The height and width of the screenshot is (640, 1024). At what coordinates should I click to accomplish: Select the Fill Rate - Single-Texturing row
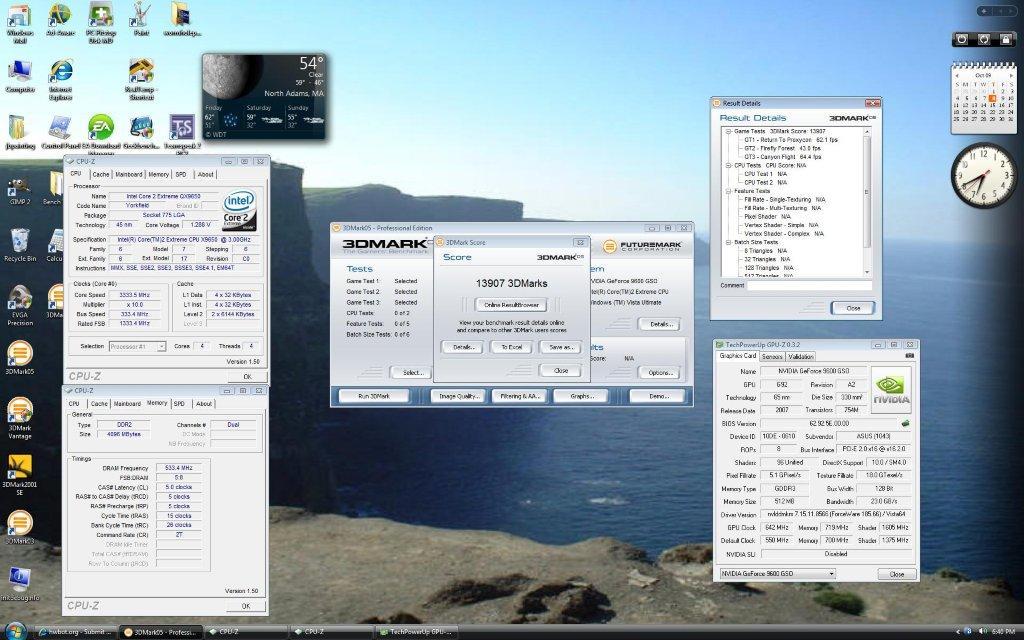point(785,199)
